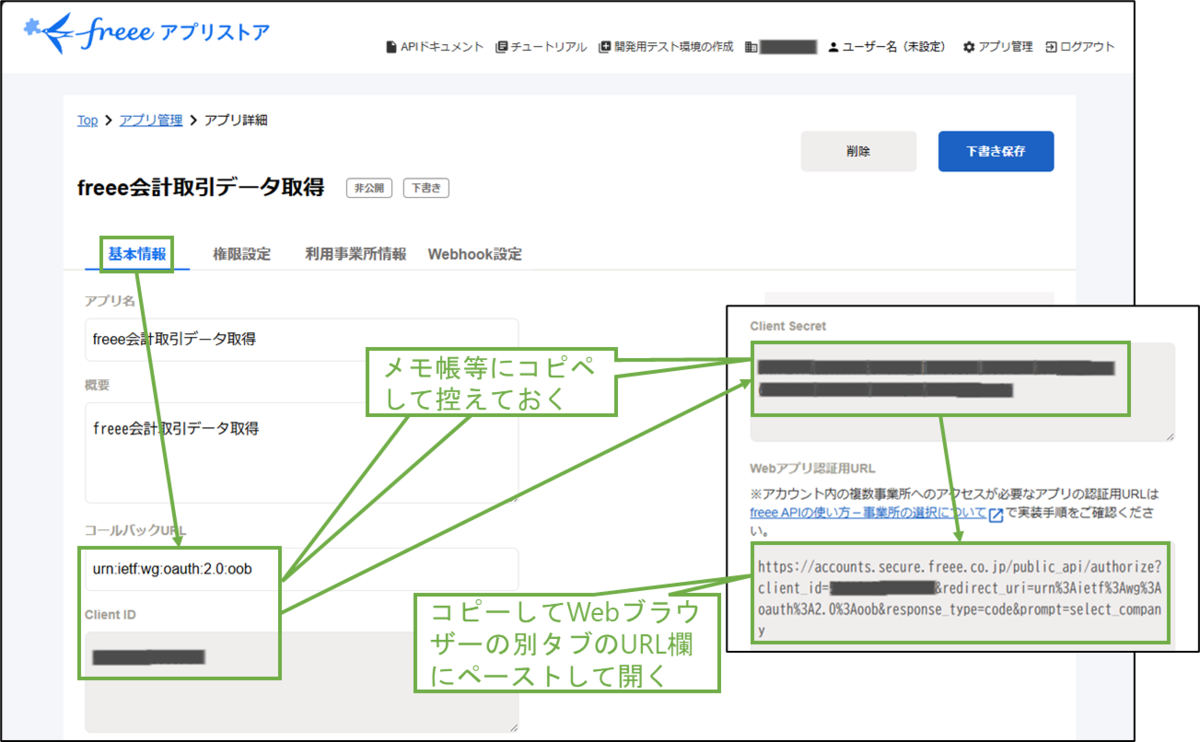1200x742 pixels.
Task: Click the Webアプリ認証用URL label
Action: pyautogui.click(x=813, y=468)
